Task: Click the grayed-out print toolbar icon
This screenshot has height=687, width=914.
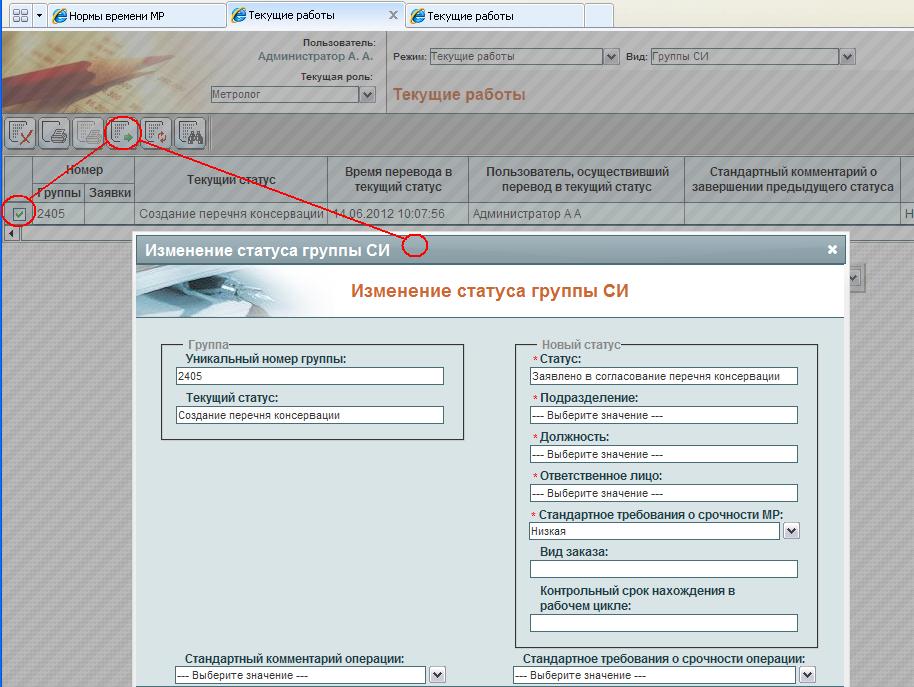Action: [89, 133]
